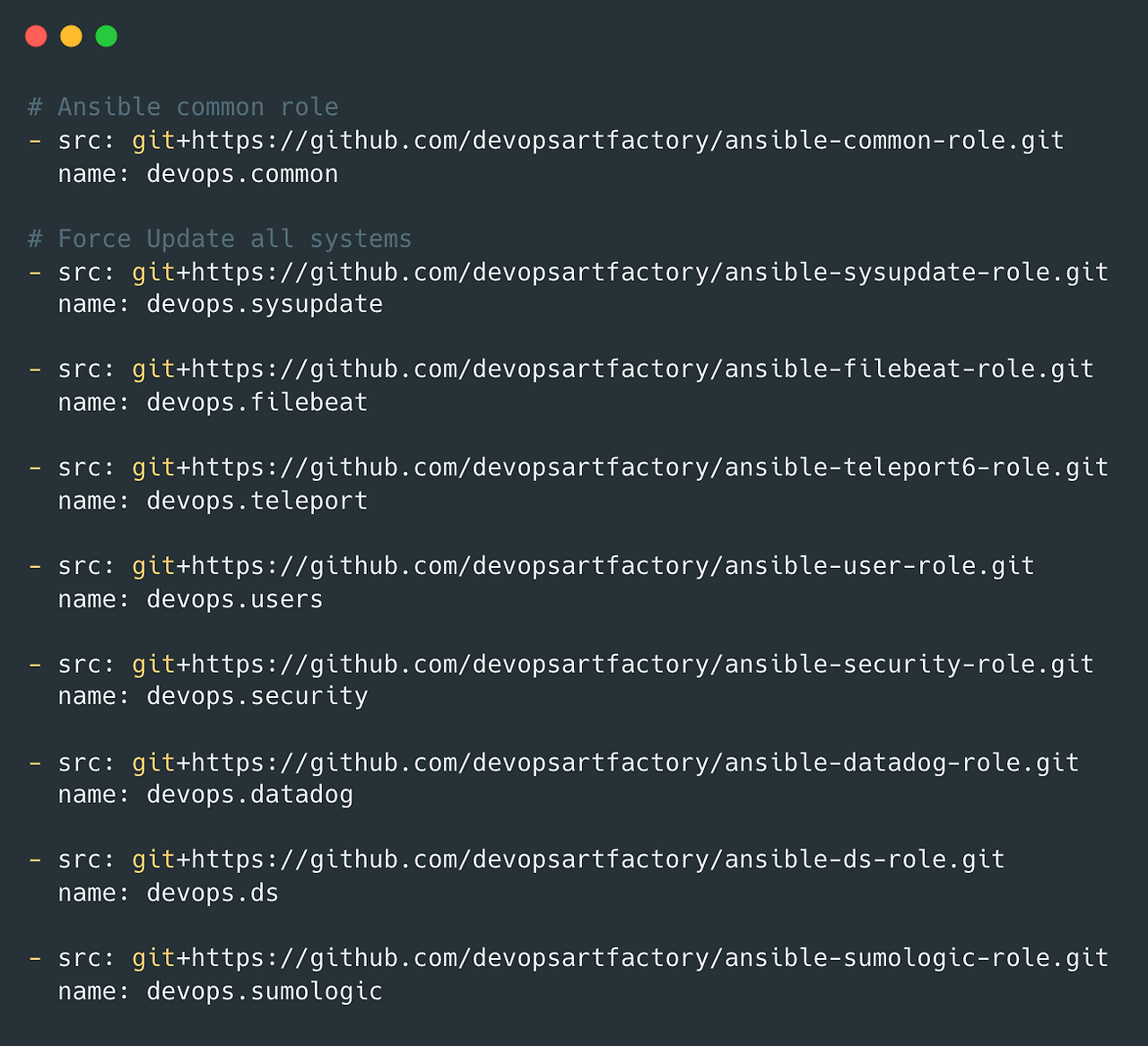Place cursor on devops.sysupdate name value

(265, 305)
